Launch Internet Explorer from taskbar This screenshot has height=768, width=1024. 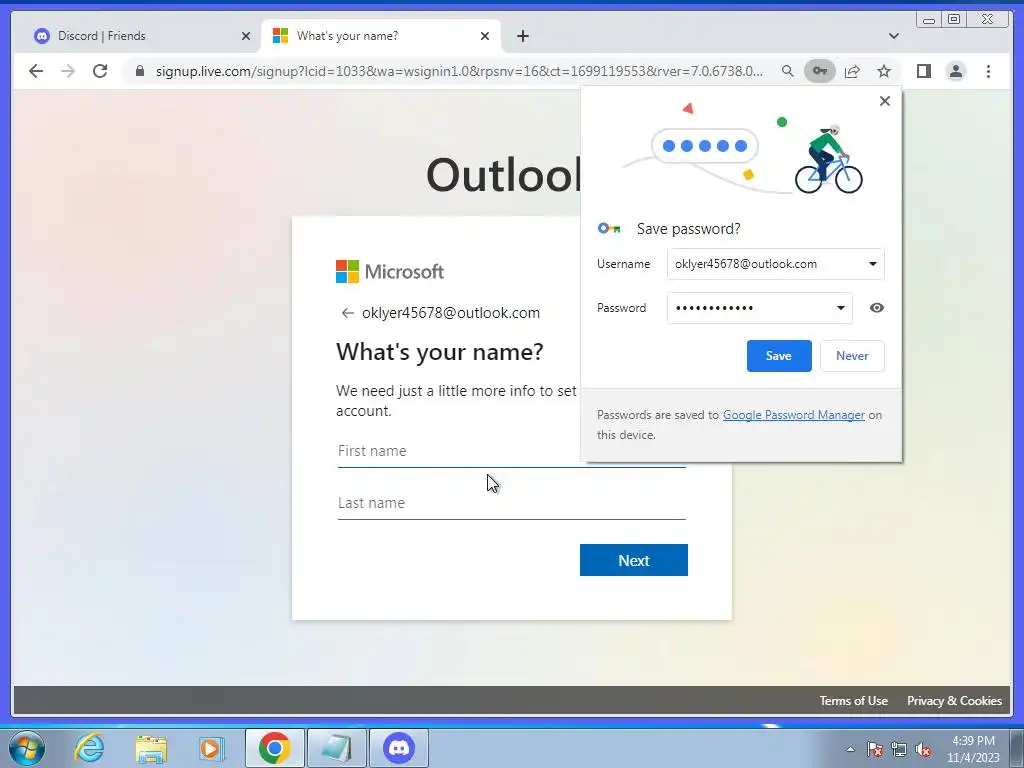[x=89, y=748]
